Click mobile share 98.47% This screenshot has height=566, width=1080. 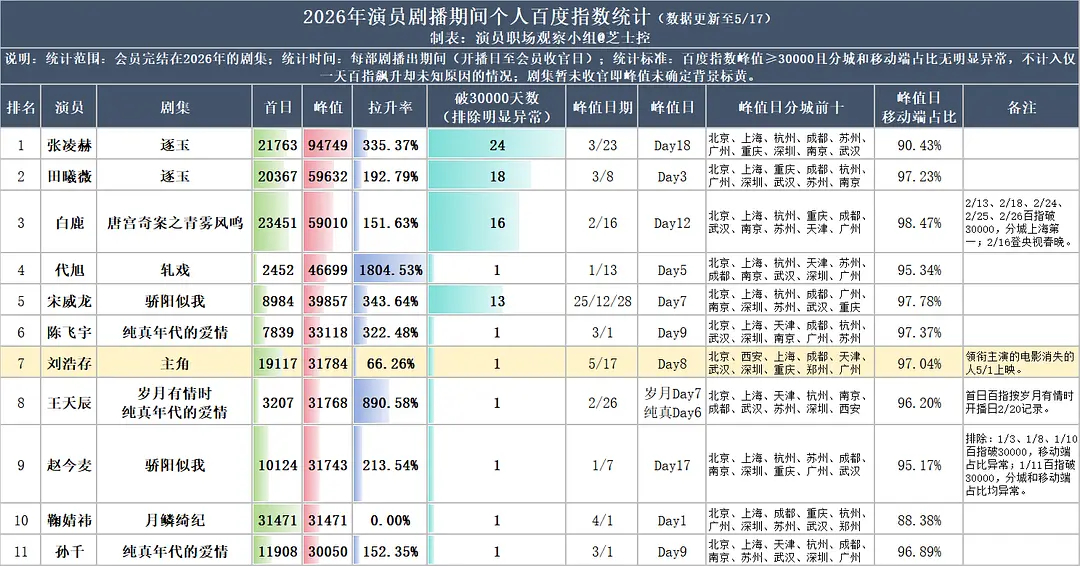[919, 223]
